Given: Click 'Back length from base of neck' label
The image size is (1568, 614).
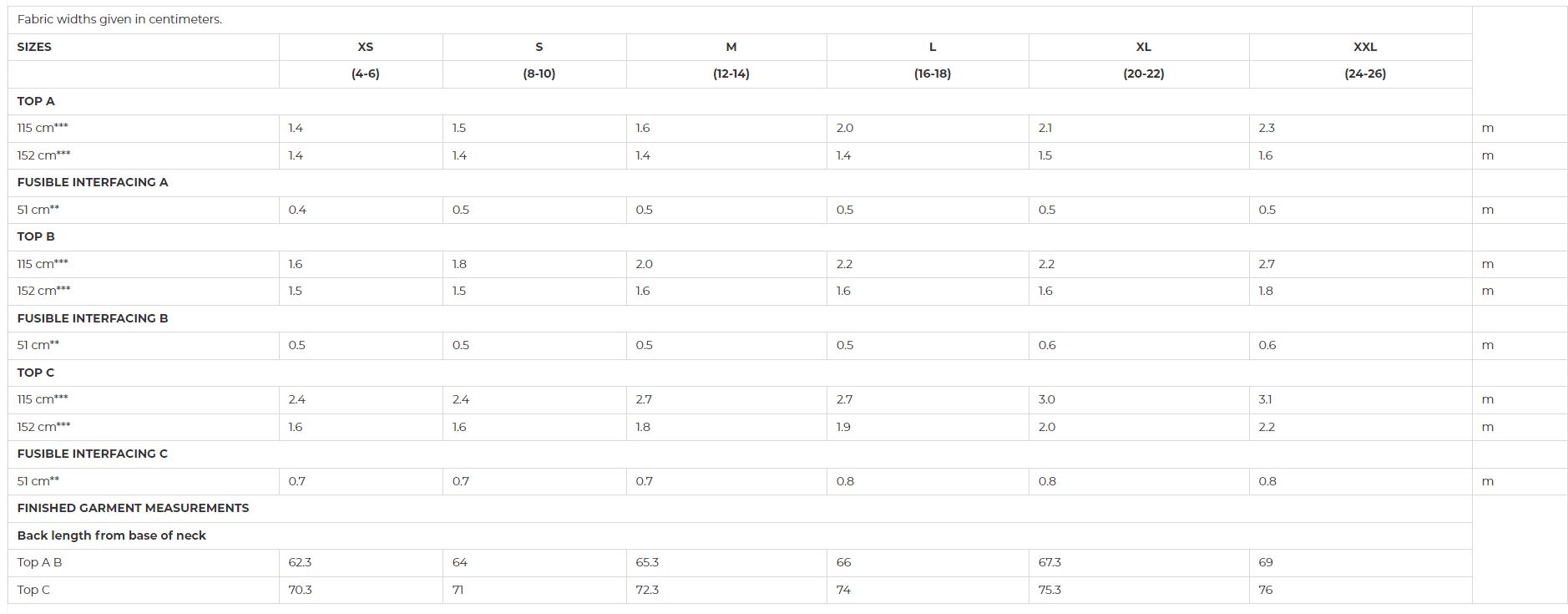Looking at the screenshot, I should [111, 535].
